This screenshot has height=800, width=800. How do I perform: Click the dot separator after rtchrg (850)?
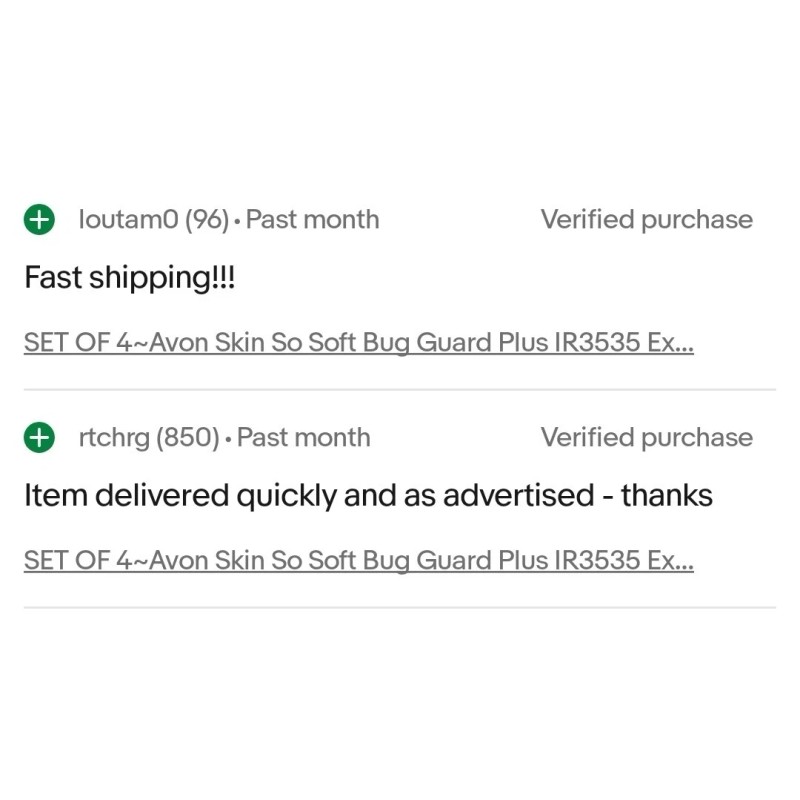[229, 439]
